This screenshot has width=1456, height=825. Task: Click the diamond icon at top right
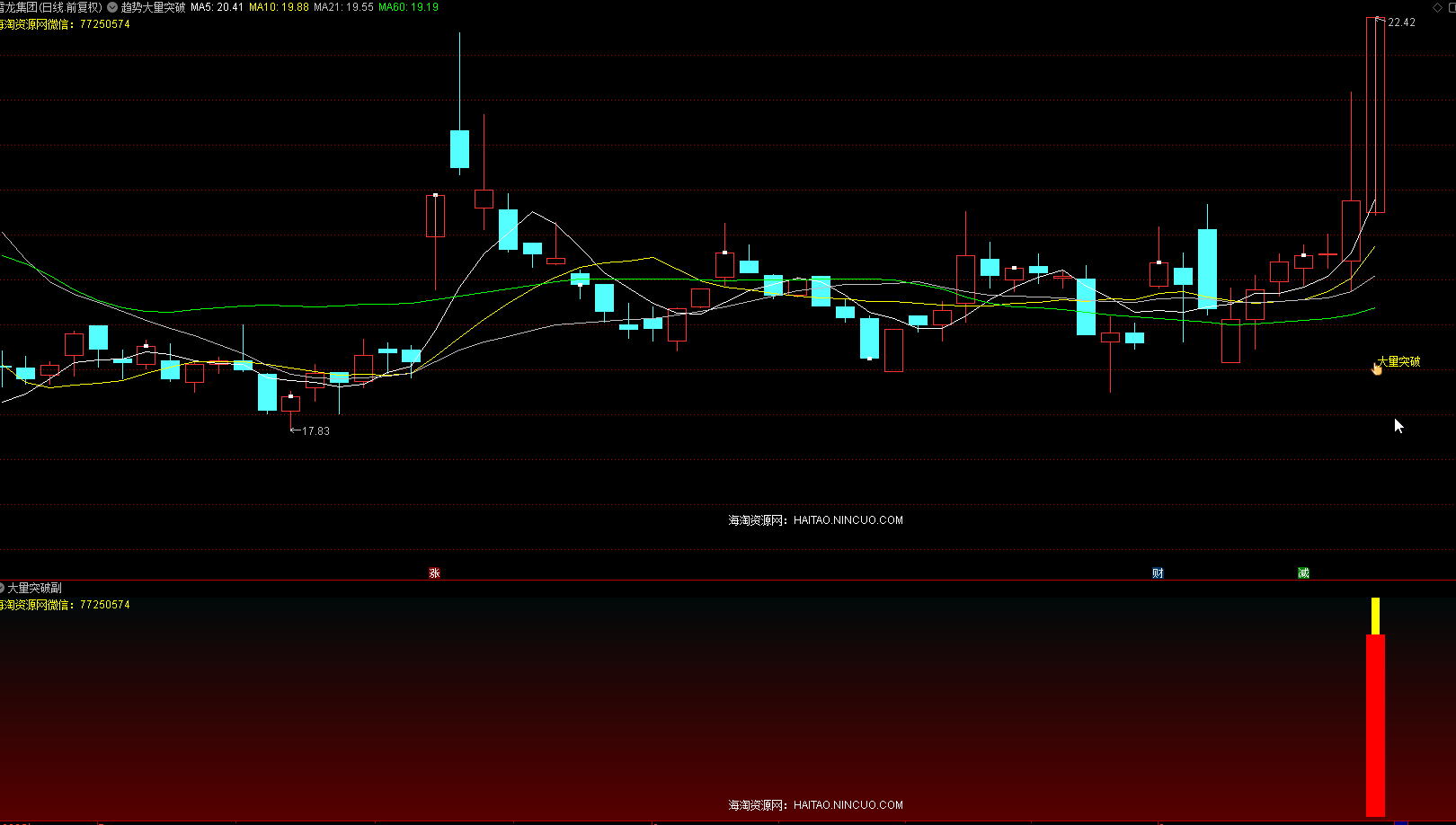click(x=1437, y=6)
